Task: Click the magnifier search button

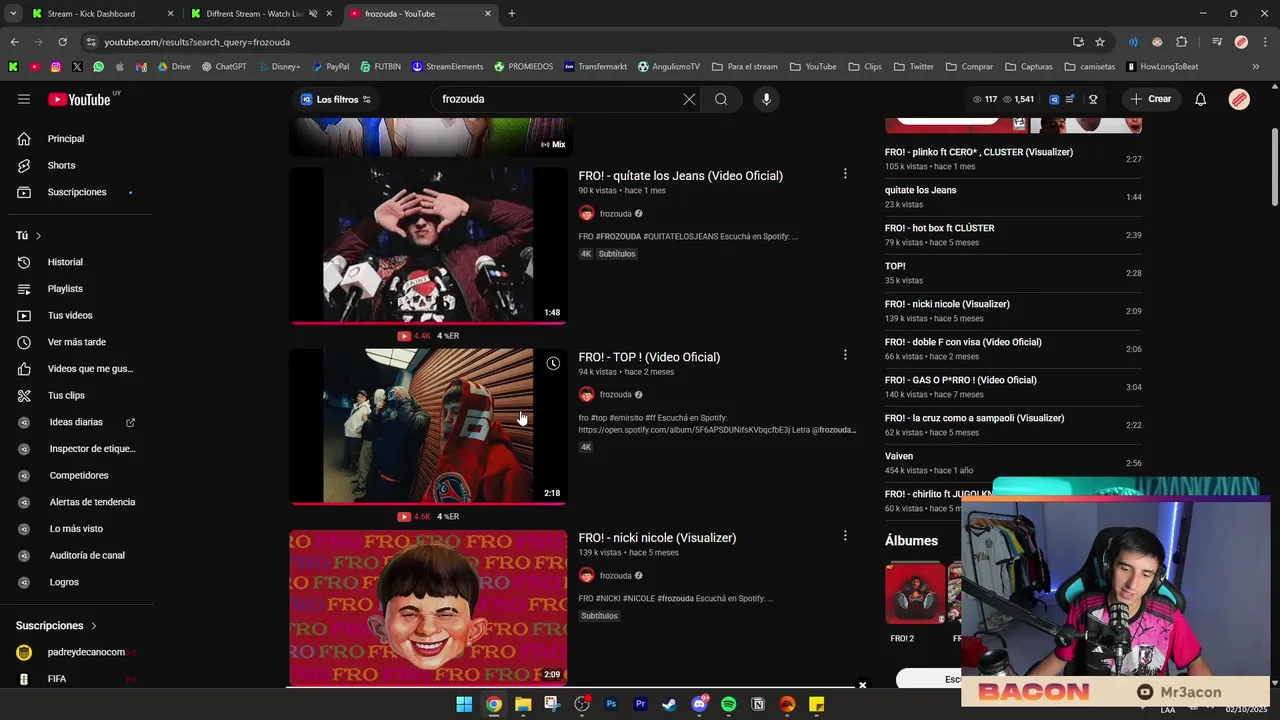Action: (x=721, y=99)
